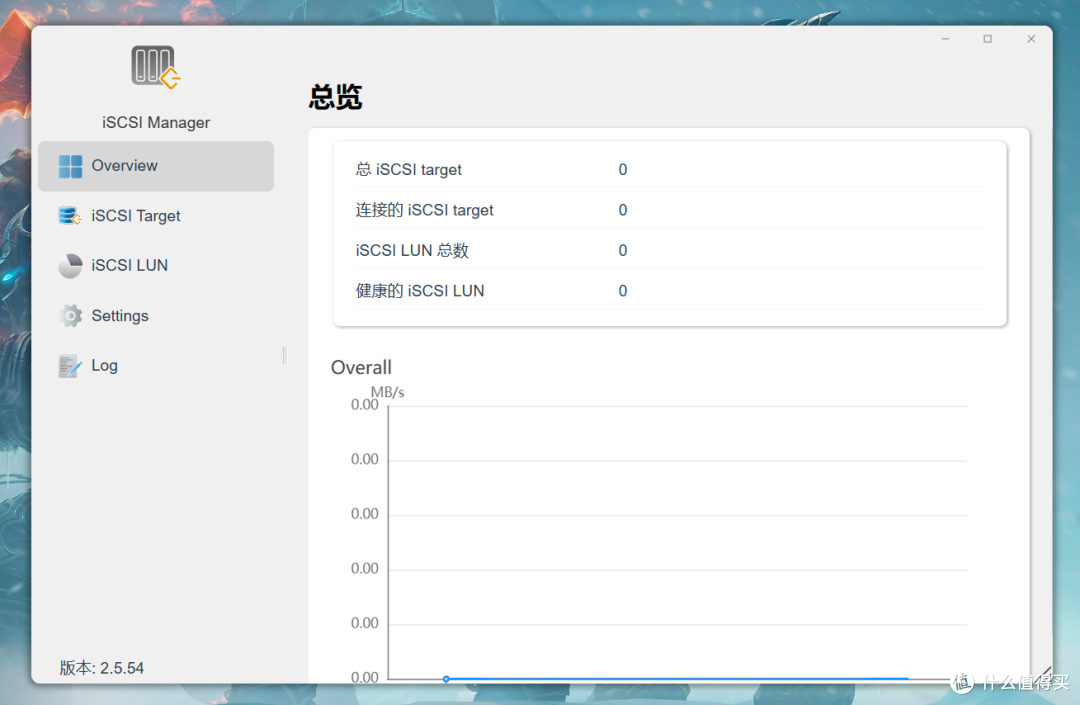Close the iSCSI Manager window
The width and height of the screenshot is (1080, 705).
(x=1031, y=39)
